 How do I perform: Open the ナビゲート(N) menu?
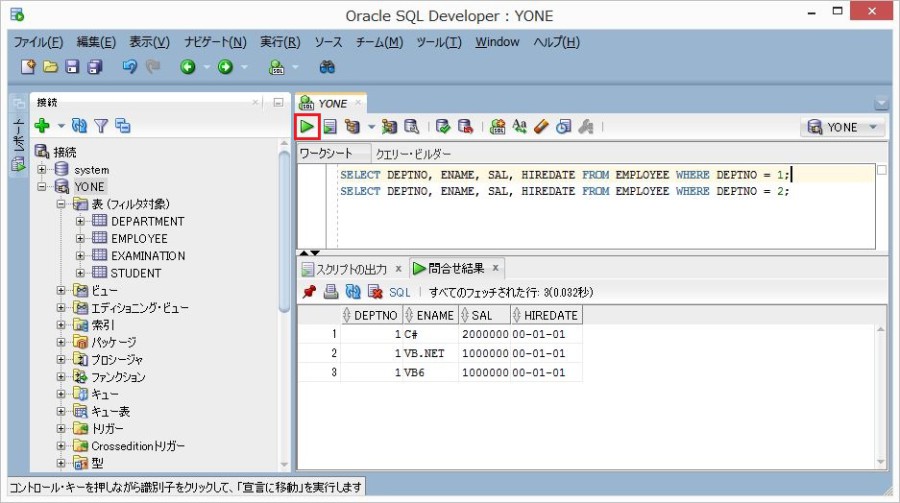pos(215,42)
